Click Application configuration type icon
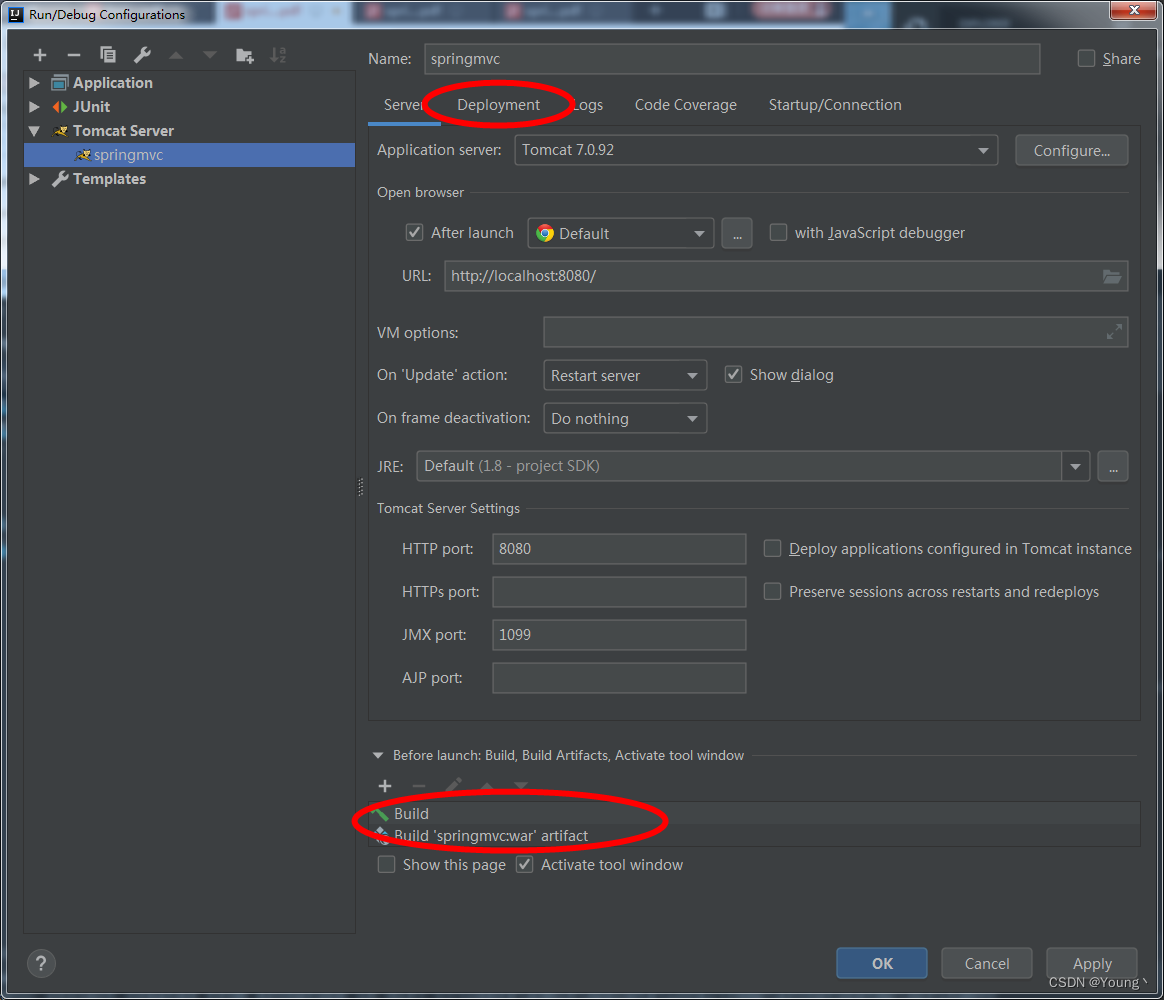 click(59, 82)
